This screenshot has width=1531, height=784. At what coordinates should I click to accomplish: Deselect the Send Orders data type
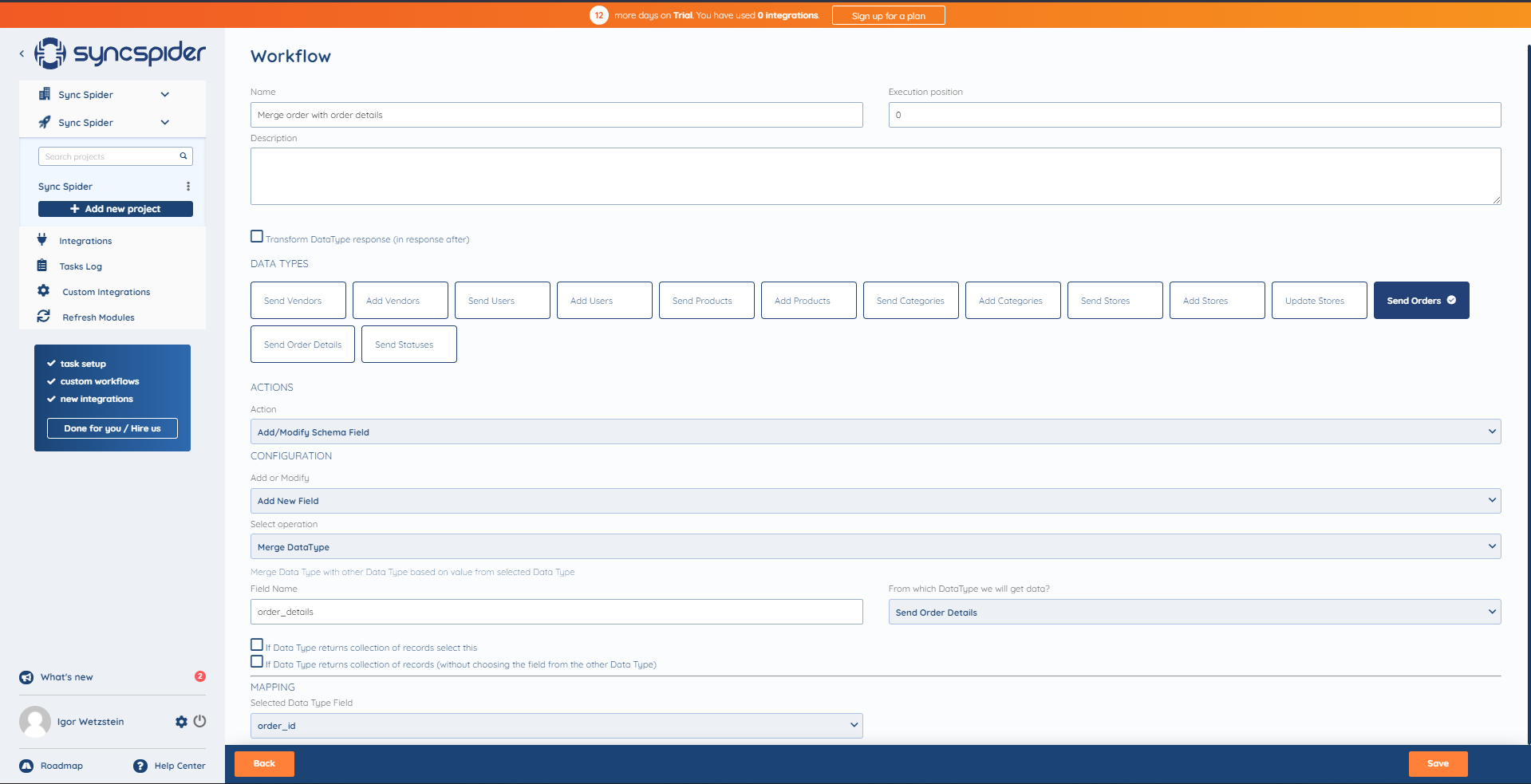click(x=1422, y=301)
